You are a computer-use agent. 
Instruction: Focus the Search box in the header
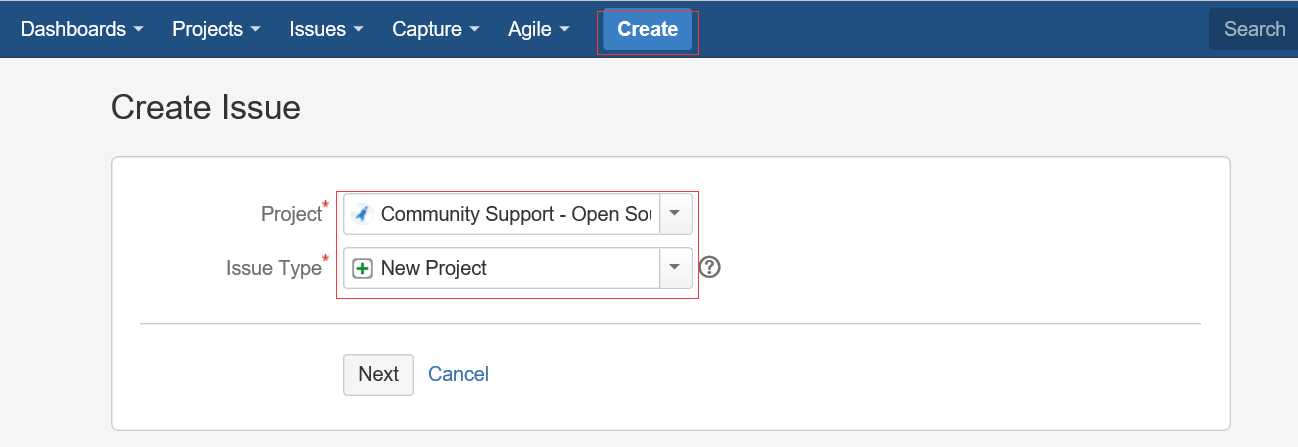(1253, 29)
